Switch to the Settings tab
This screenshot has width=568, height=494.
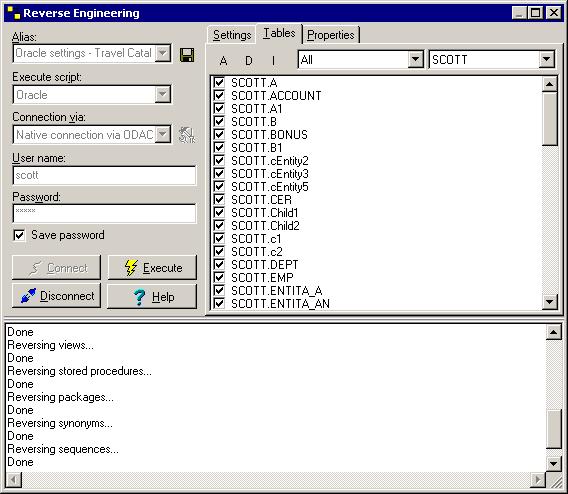point(232,35)
